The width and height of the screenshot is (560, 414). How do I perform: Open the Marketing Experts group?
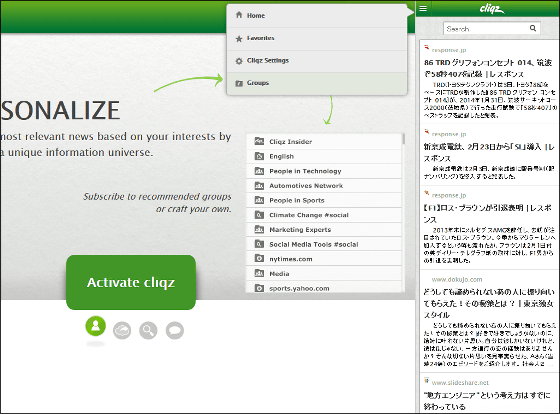pyautogui.click(x=324, y=230)
